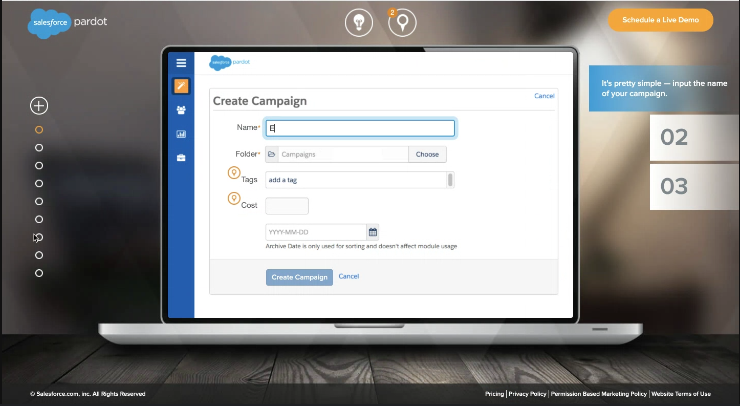
Task: Click the plus circle icon on left navigation
Action: (x=39, y=106)
